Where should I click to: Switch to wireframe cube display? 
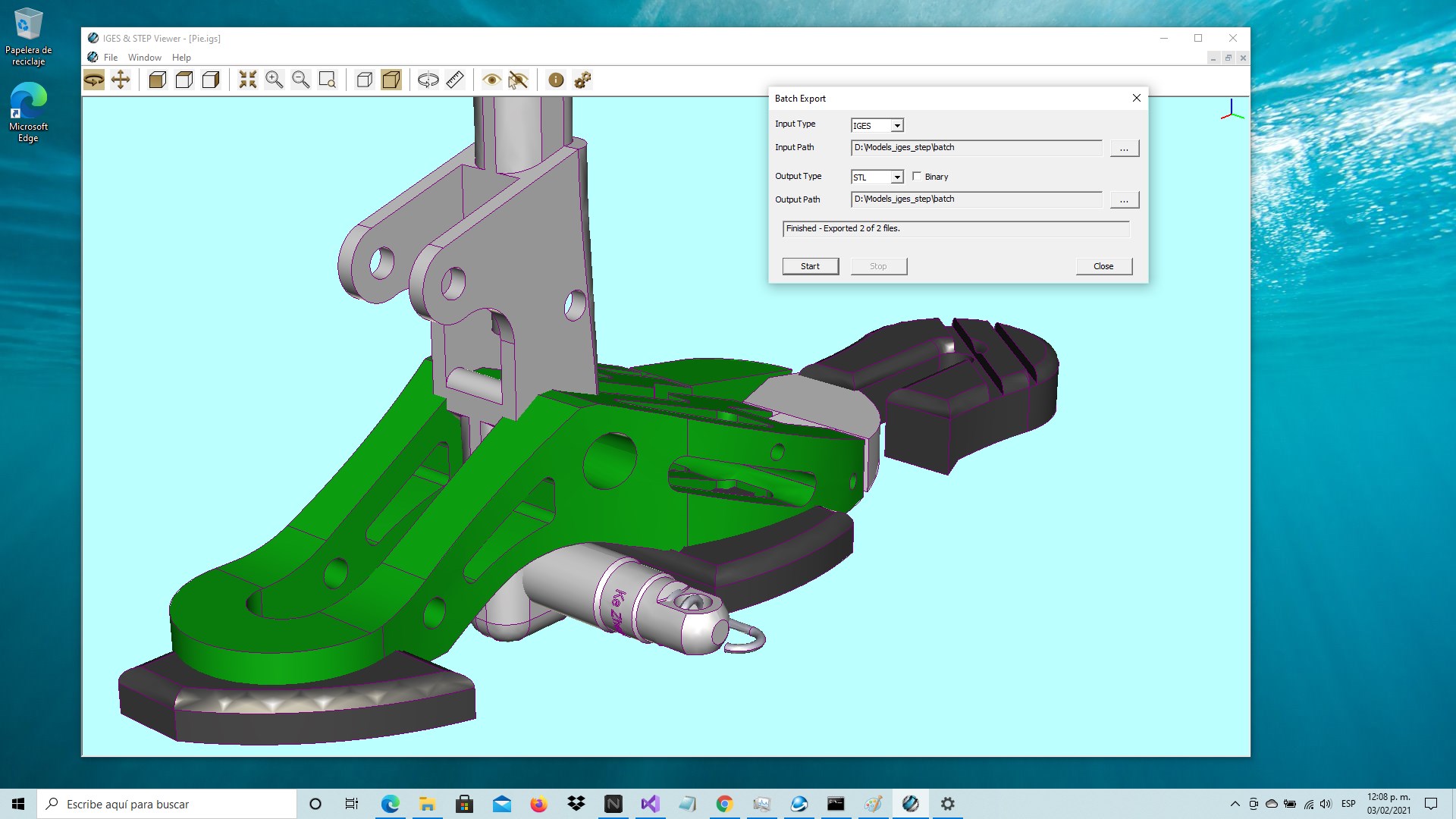point(365,80)
